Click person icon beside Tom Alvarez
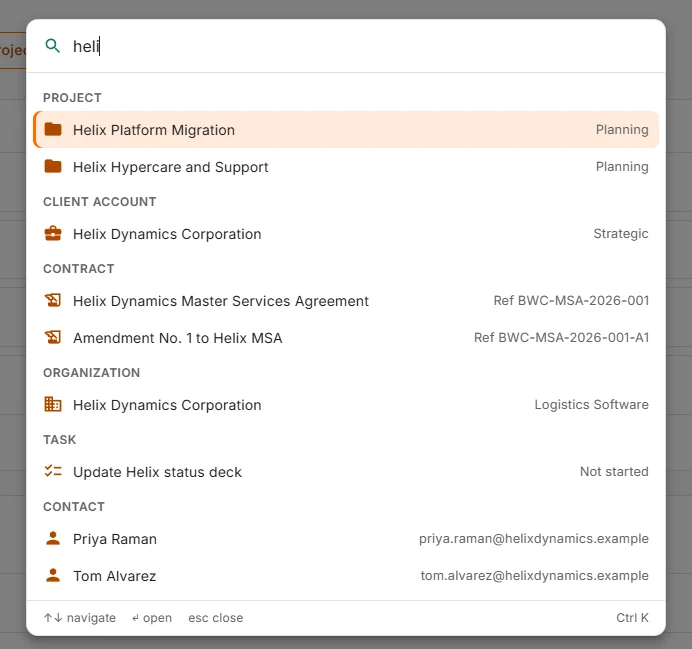 click(x=53, y=575)
